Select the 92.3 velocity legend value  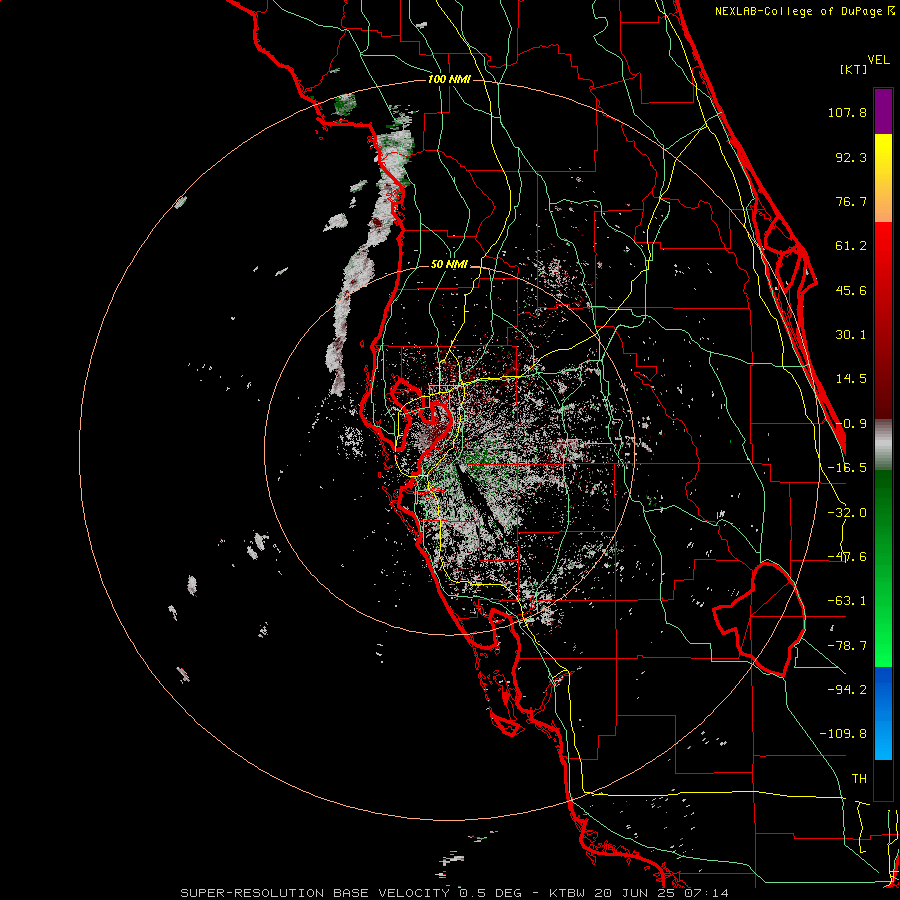[x=851, y=157]
